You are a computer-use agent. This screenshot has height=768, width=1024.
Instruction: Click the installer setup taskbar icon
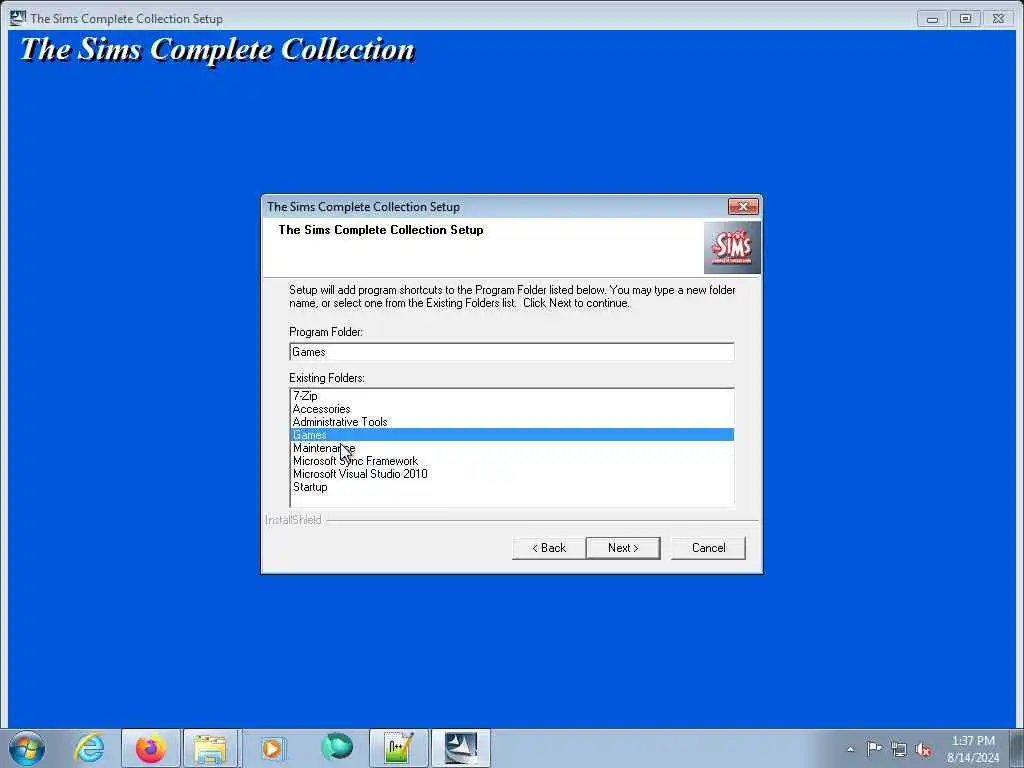(x=460, y=748)
